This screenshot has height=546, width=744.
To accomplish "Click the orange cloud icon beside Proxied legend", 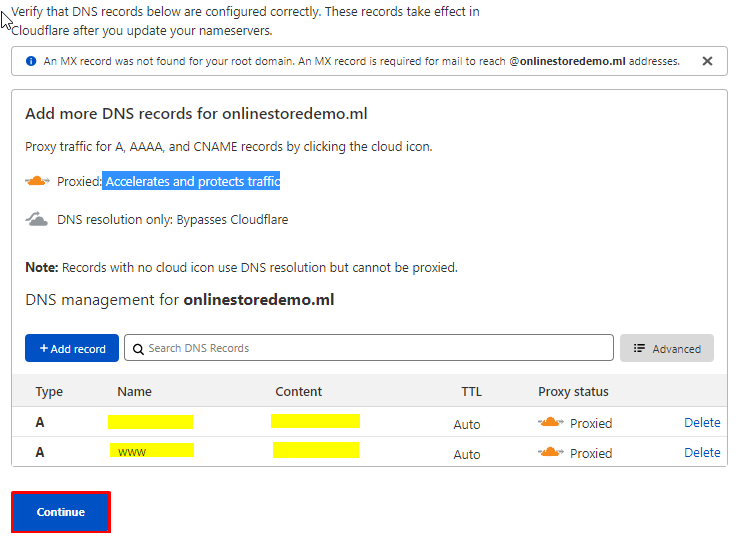I will click(x=37, y=181).
